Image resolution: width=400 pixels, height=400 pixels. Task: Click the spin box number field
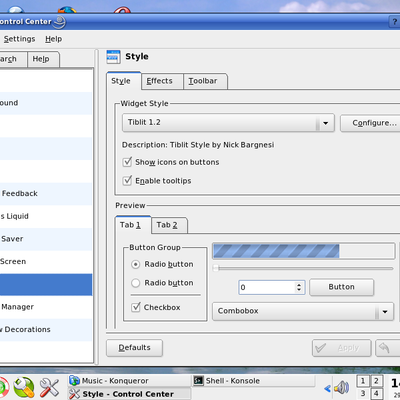pos(267,287)
